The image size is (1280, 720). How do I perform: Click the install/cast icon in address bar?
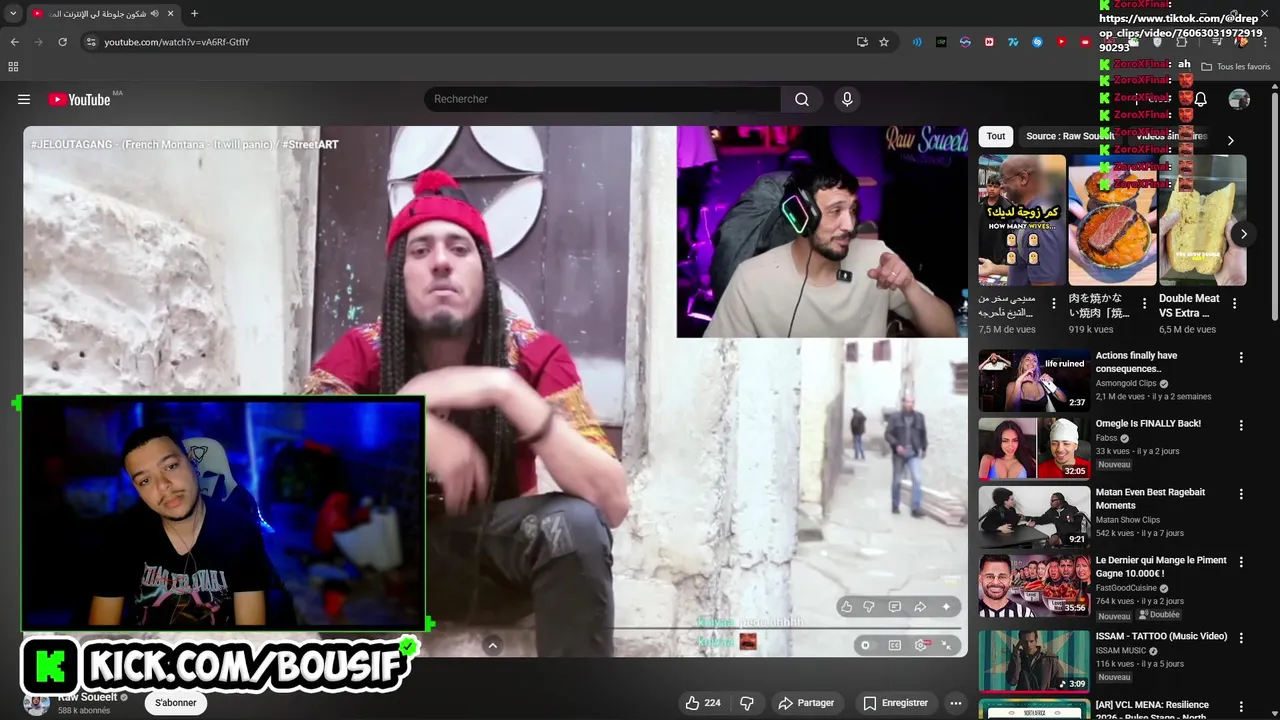click(x=862, y=42)
